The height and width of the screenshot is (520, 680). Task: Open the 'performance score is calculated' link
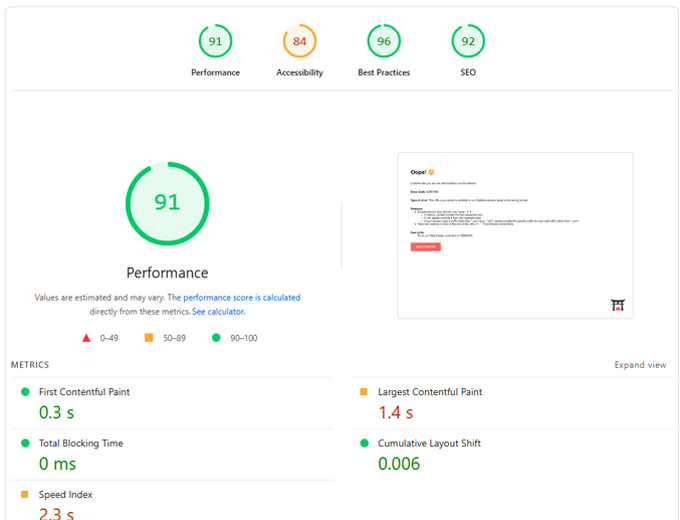[x=241, y=298]
